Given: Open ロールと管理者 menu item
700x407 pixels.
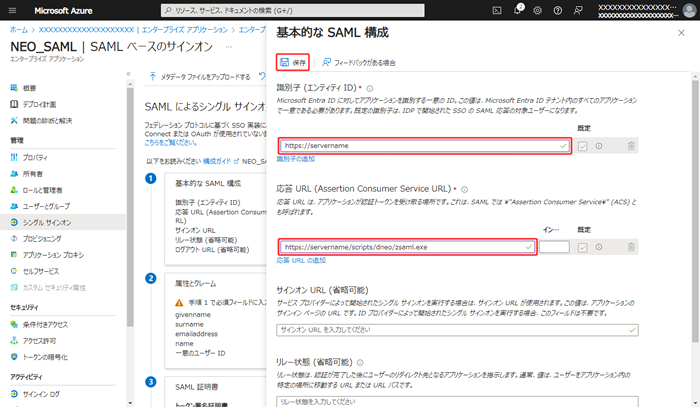Looking at the screenshot, I should pyautogui.click(x=42, y=190).
